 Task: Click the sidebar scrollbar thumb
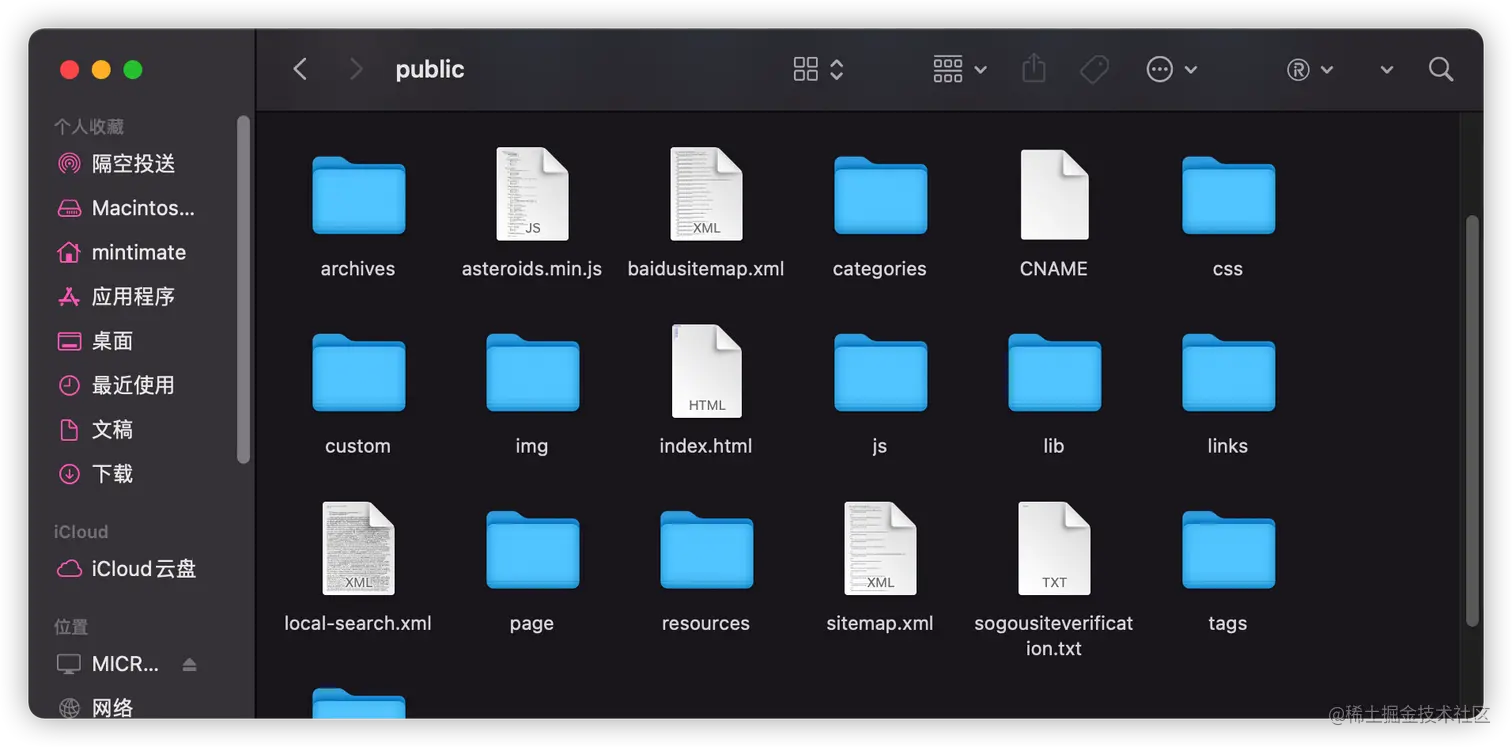click(243, 290)
